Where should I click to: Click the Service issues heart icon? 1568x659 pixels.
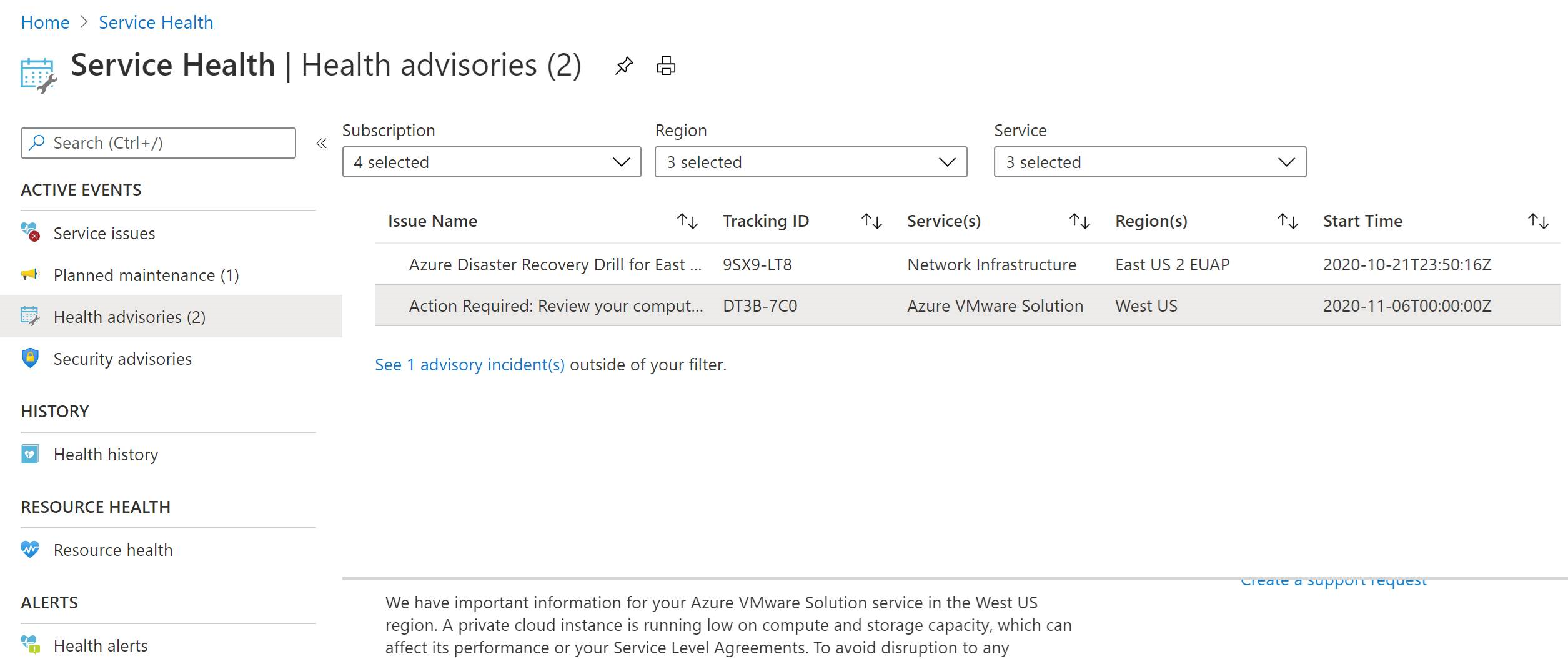[30, 232]
